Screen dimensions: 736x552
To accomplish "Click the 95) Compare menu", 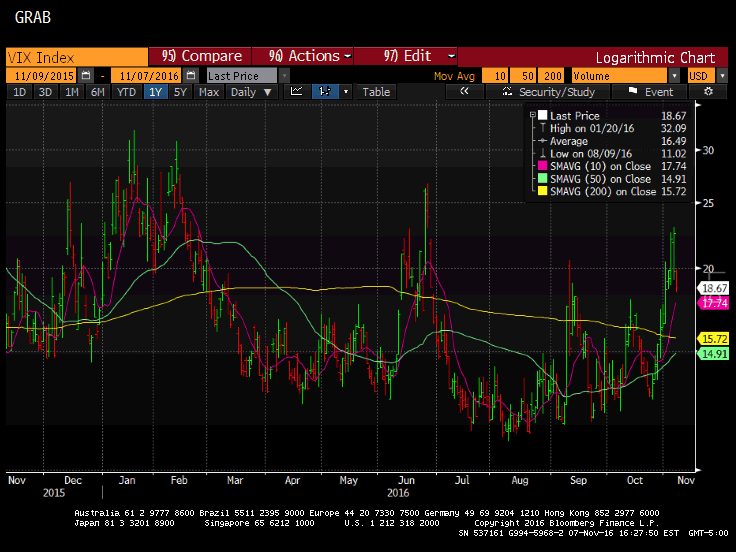I will click(x=201, y=56).
